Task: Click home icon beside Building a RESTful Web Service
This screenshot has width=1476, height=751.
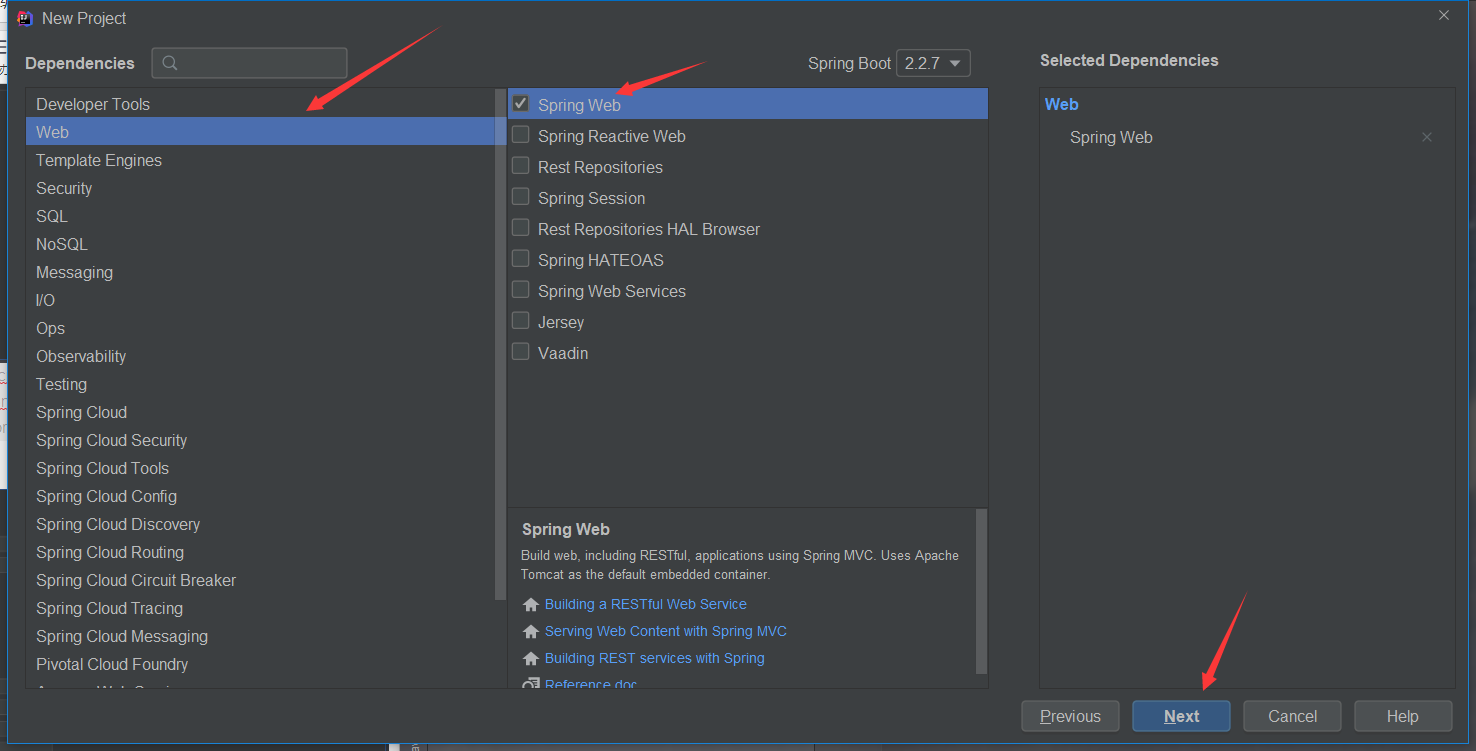Action: pyautogui.click(x=531, y=605)
